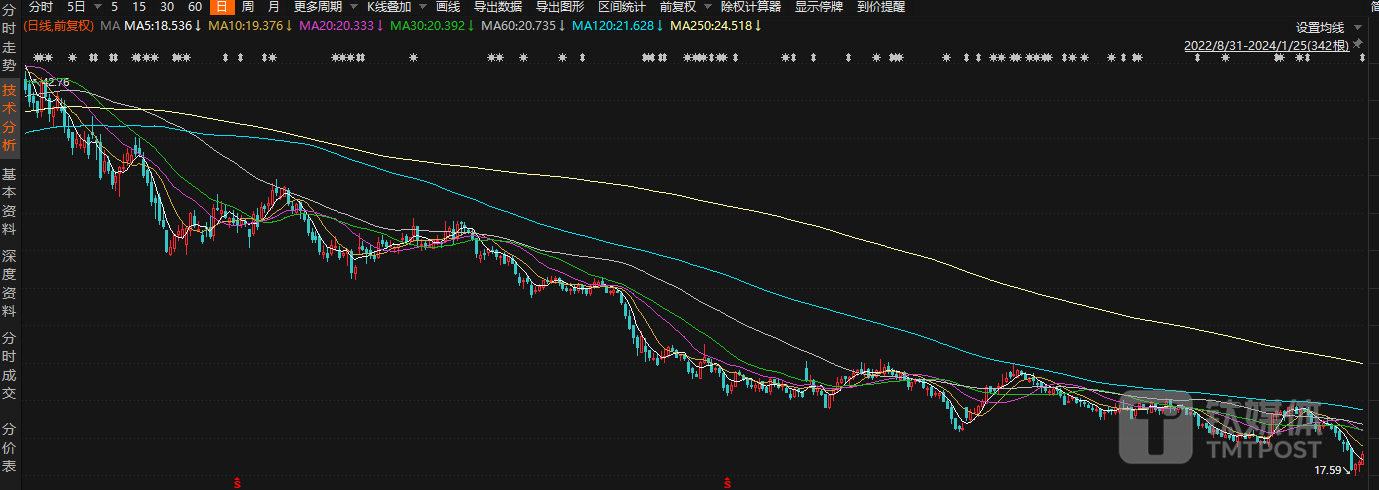Click the second red S marker on bottom axis

(x=727, y=483)
